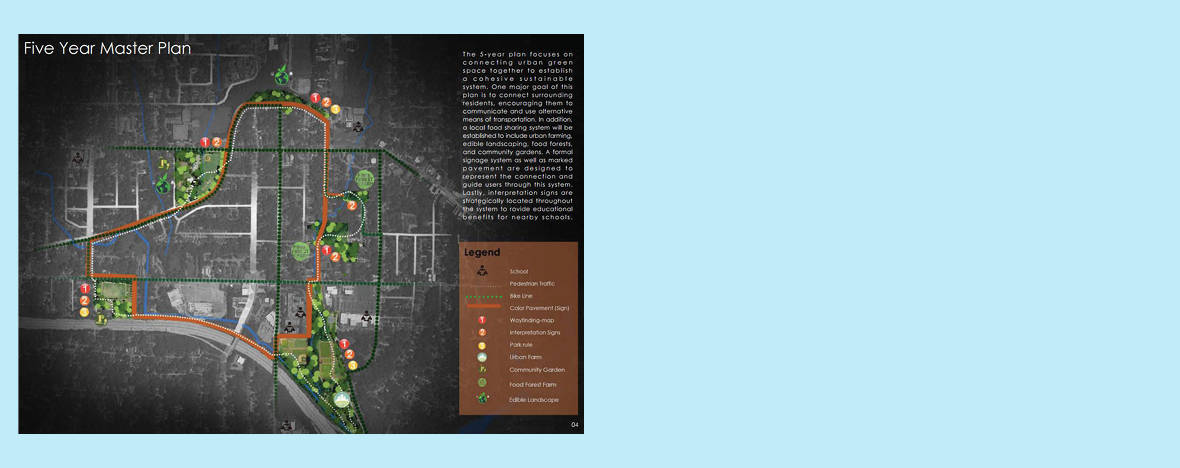Click the Urban Farm legend icon
This screenshot has height=468, width=1180.
click(x=482, y=357)
